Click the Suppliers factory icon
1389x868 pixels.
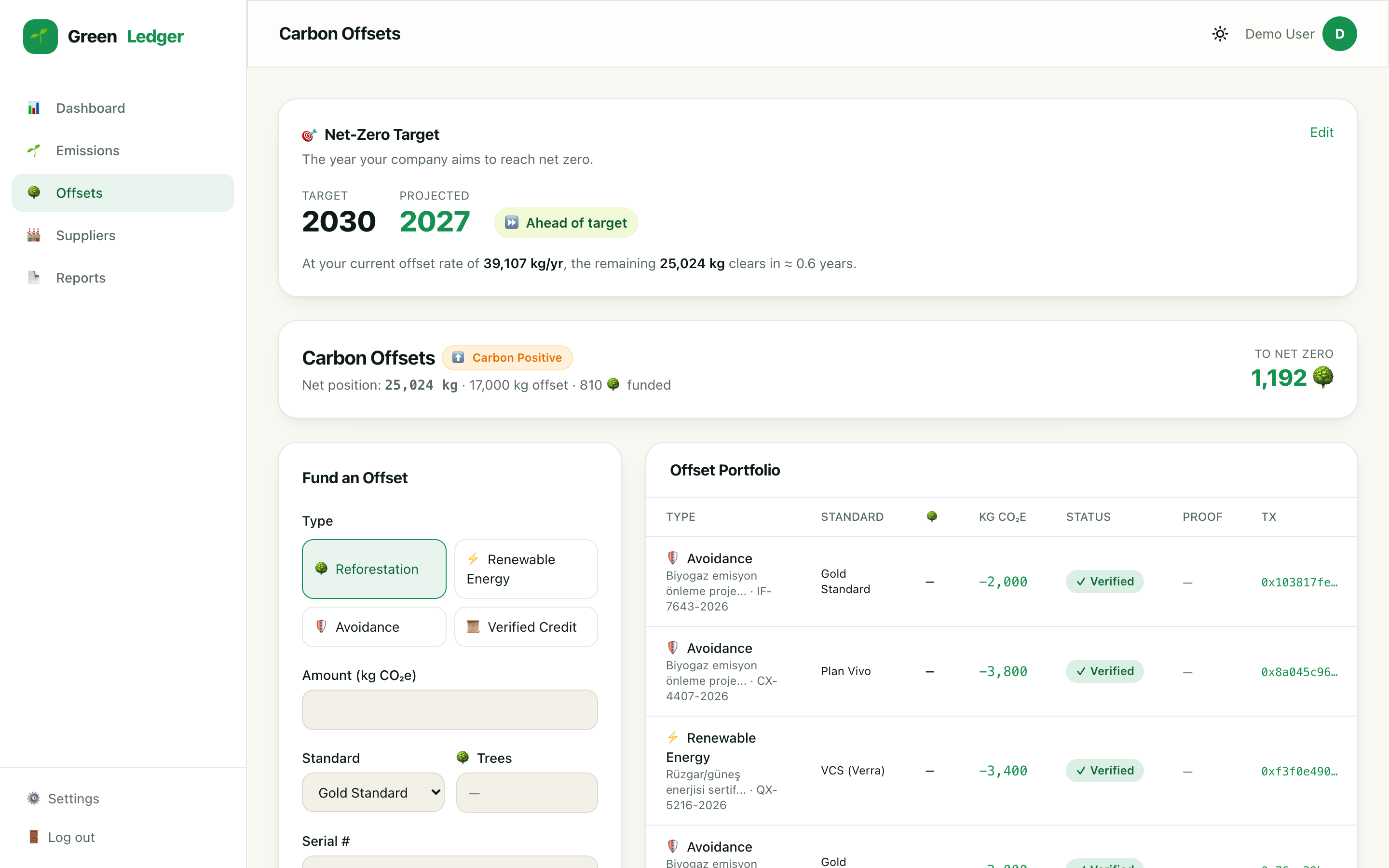coord(34,235)
